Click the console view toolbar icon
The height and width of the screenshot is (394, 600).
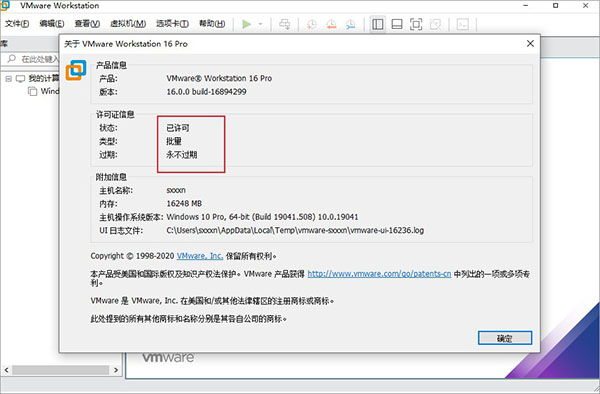click(x=463, y=24)
